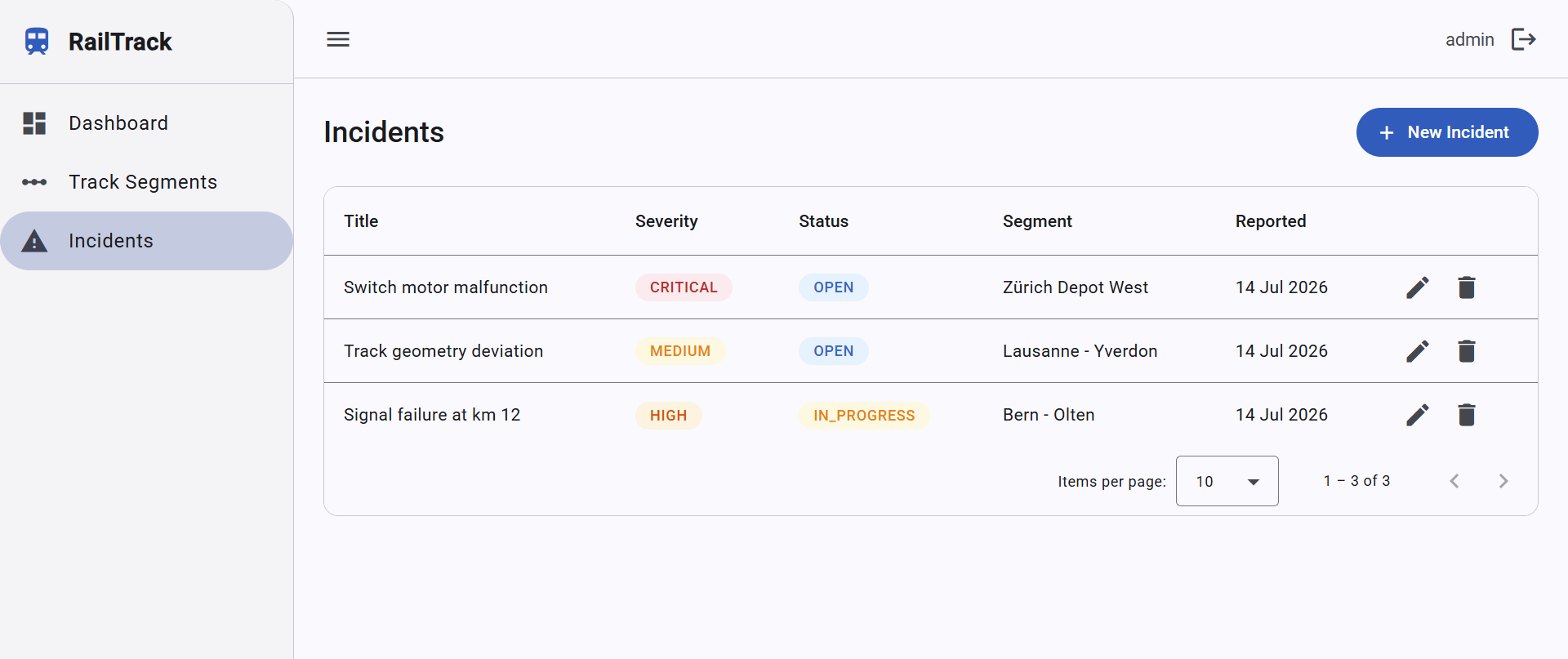Click OPEN status of Track geometry deviation

point(833,351)
